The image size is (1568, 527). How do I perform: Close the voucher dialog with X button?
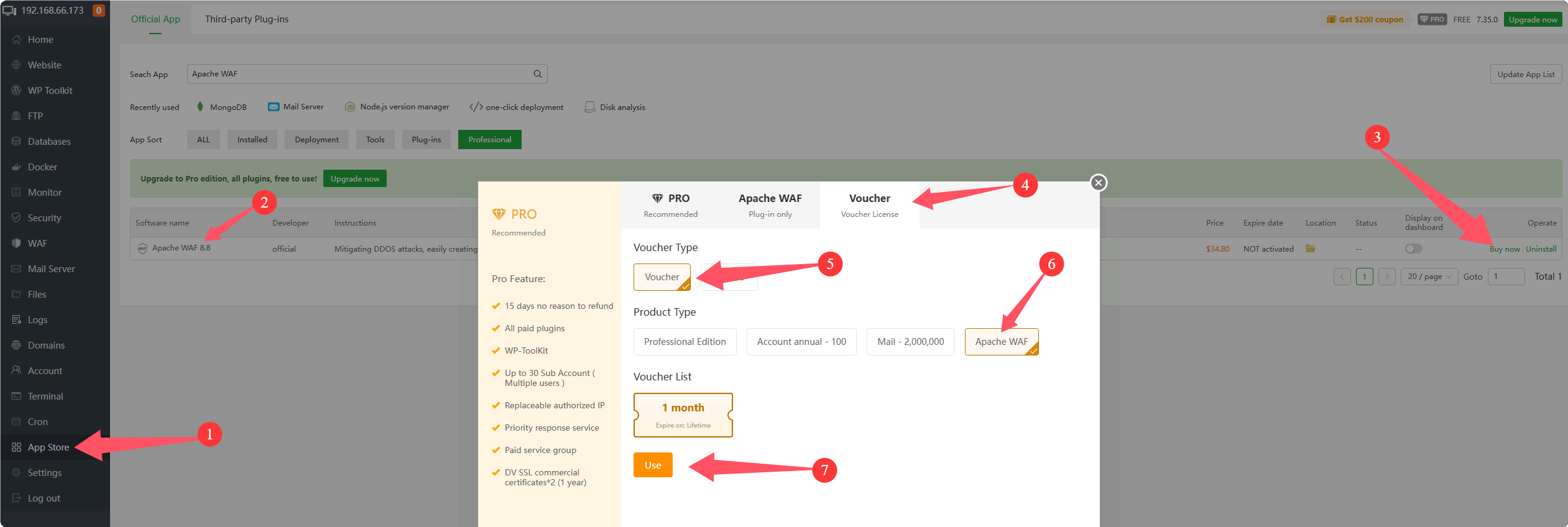(x=1099, y=183)
